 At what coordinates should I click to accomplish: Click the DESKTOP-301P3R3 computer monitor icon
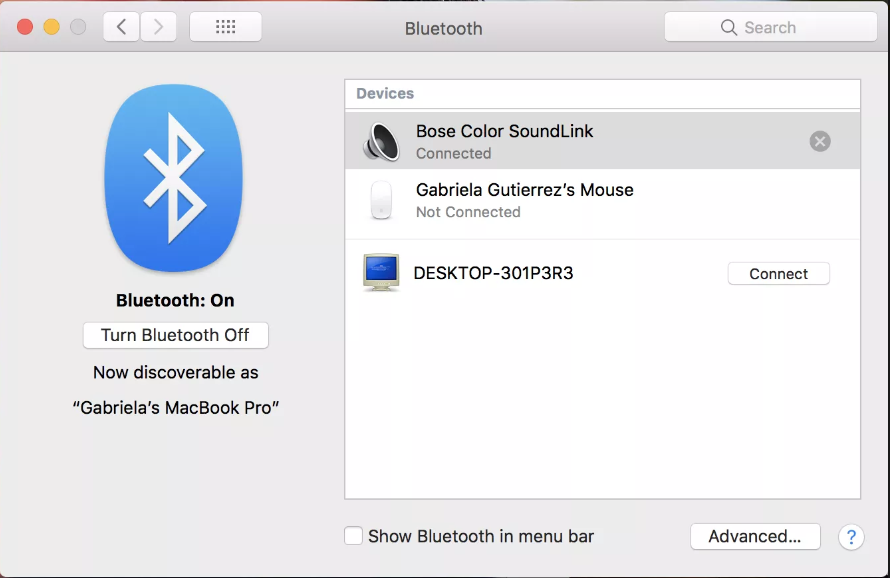click(381, 273)
